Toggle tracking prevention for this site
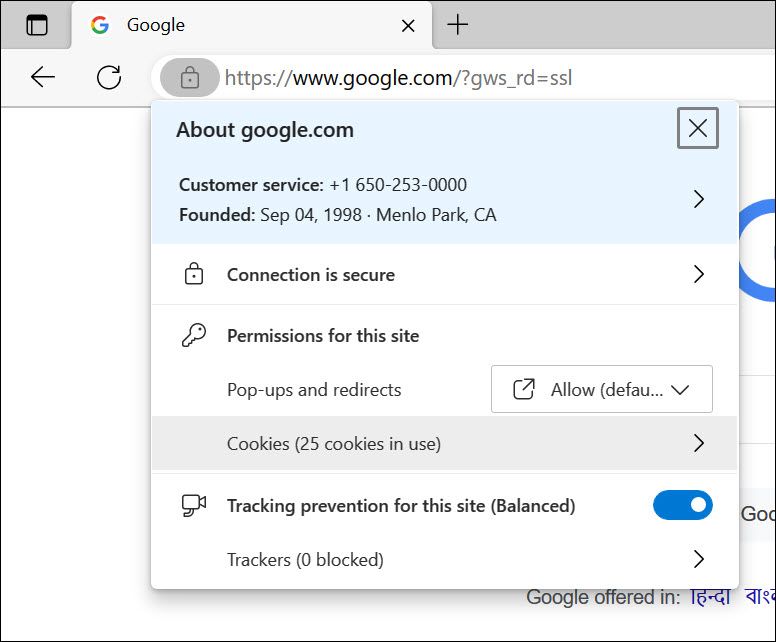The height and width of the screenshot is (642, 776). click(682, 505)
